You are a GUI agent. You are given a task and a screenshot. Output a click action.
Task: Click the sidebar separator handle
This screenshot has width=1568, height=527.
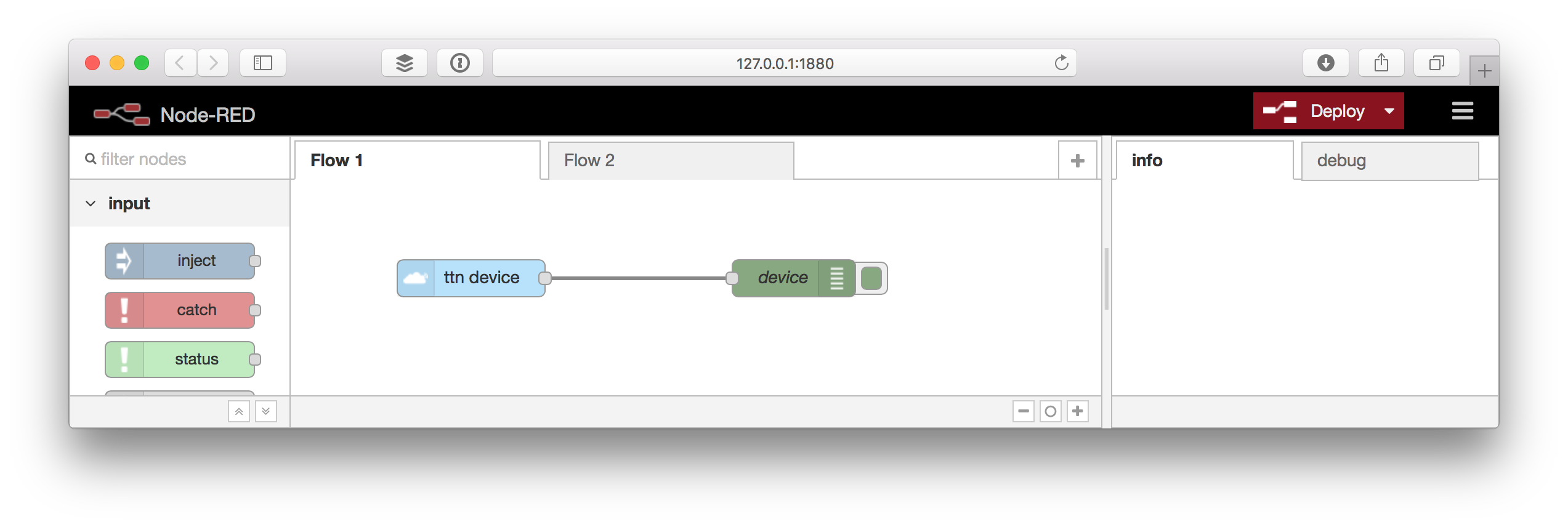click(x=1107, y=278)
